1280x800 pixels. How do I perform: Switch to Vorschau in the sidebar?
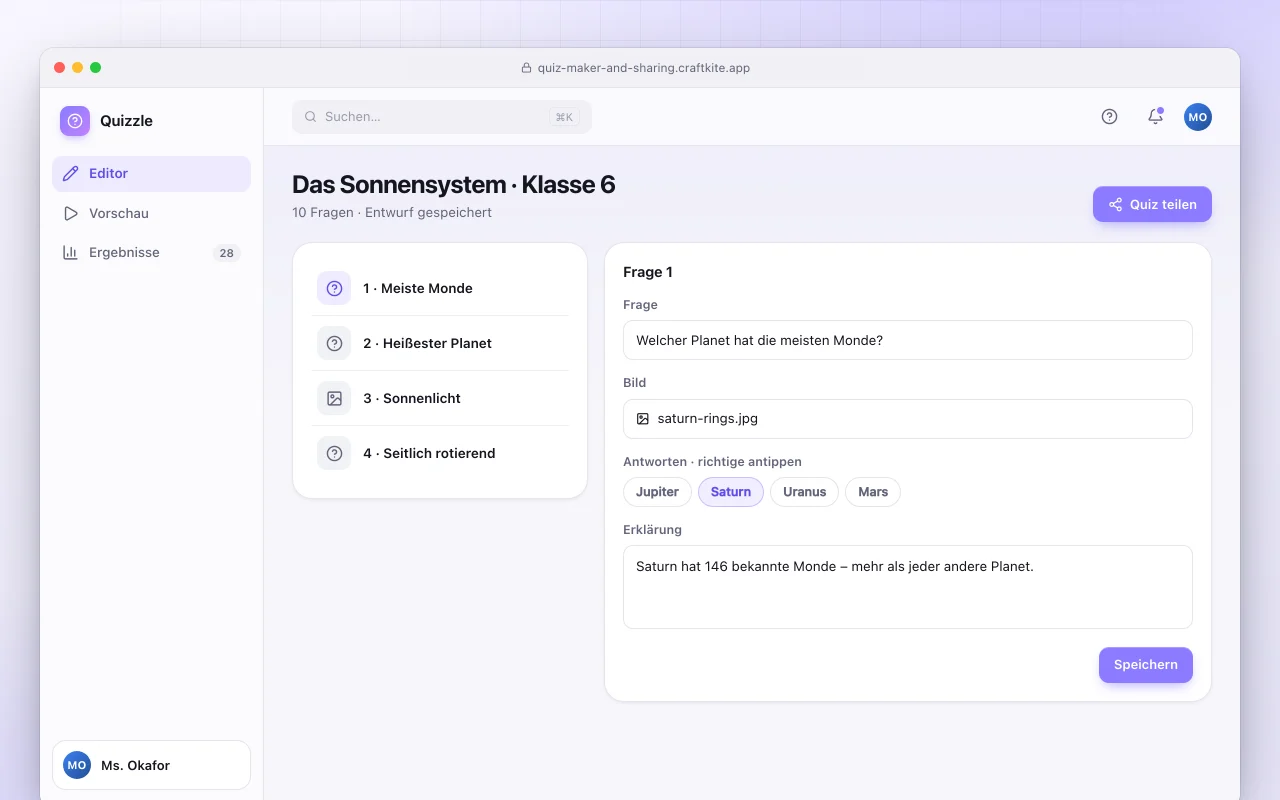151,213
